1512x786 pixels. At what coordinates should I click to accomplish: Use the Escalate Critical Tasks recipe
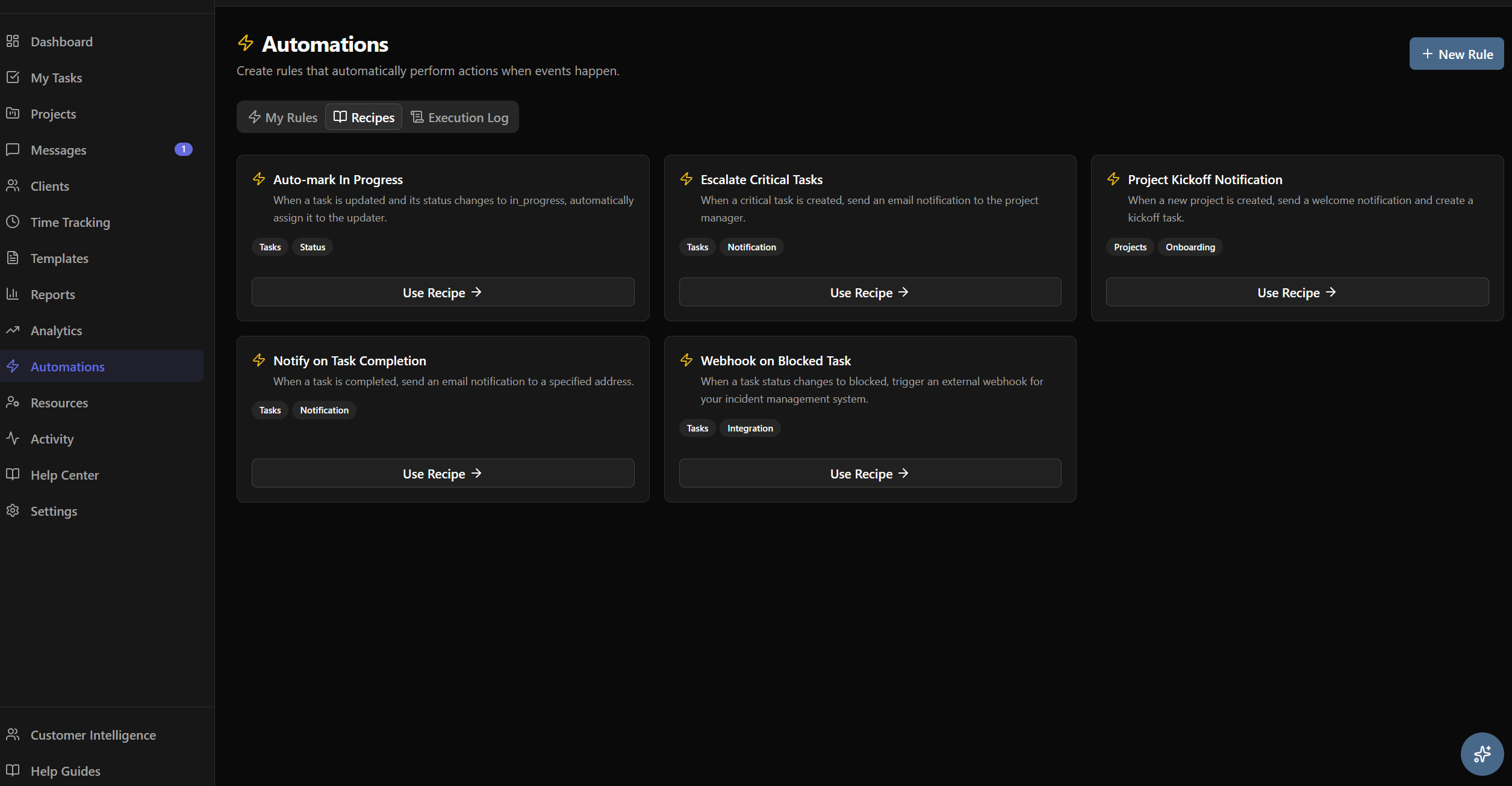tap(870, 292)
